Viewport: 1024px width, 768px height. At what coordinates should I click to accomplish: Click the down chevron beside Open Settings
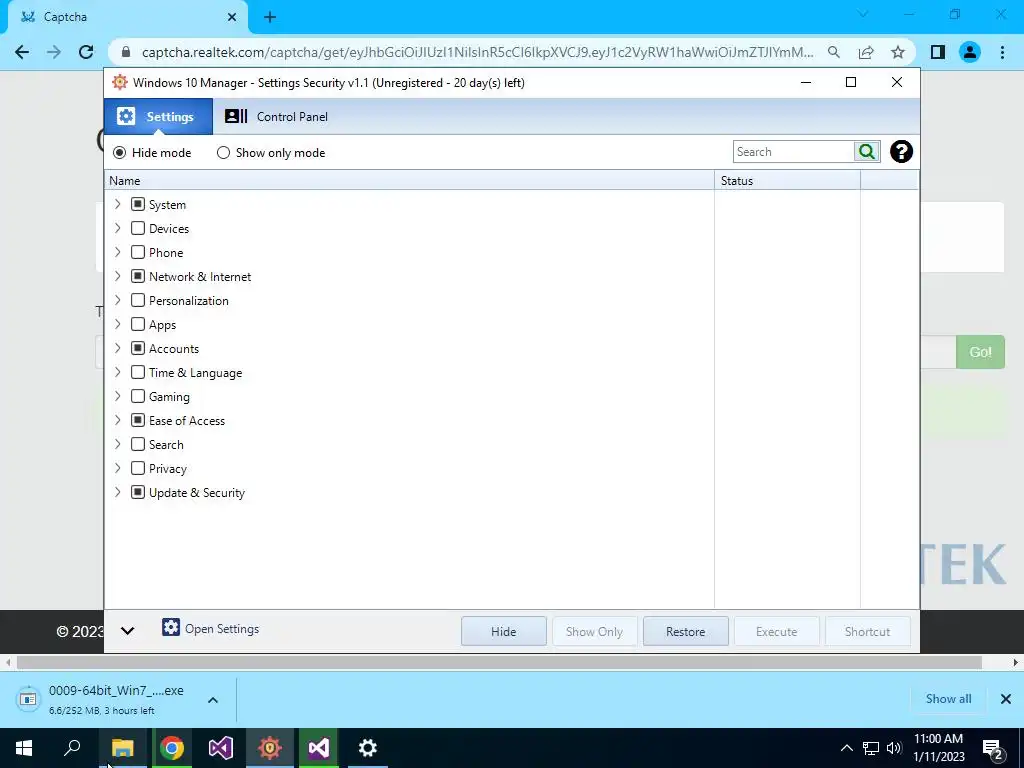point(127,631)
